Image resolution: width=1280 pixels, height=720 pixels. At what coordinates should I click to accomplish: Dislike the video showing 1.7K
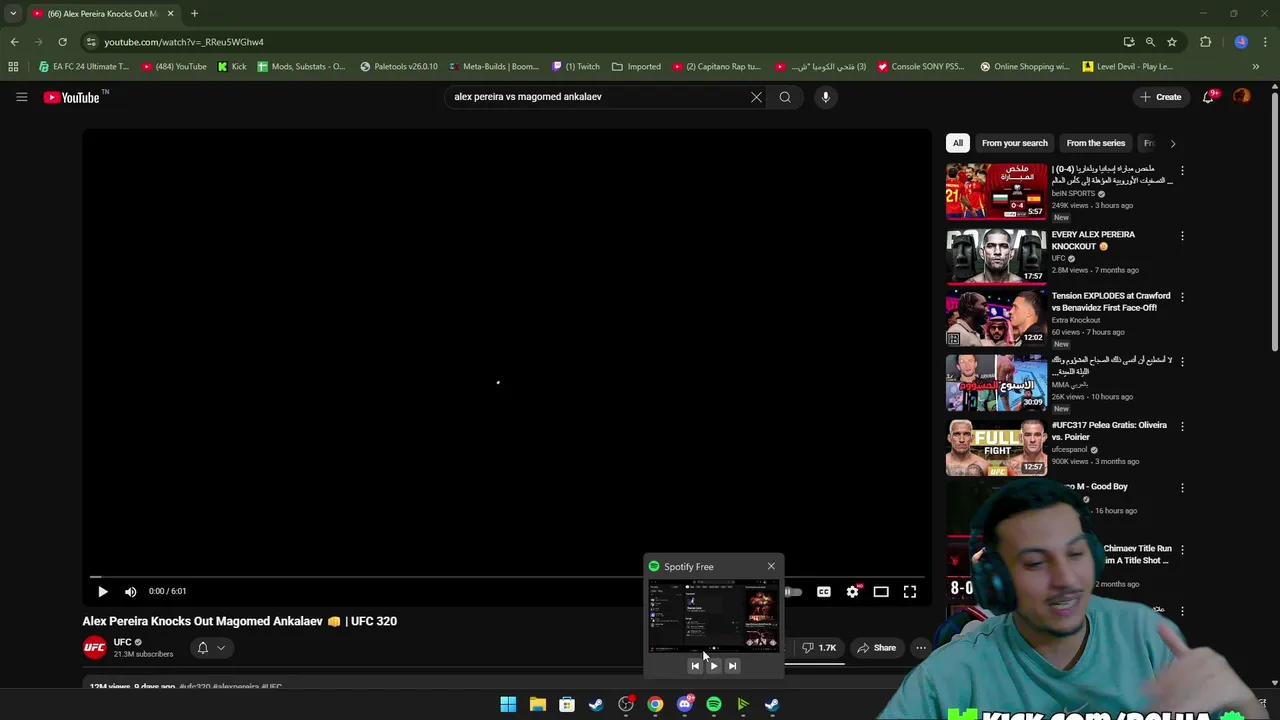click(820, 647)
